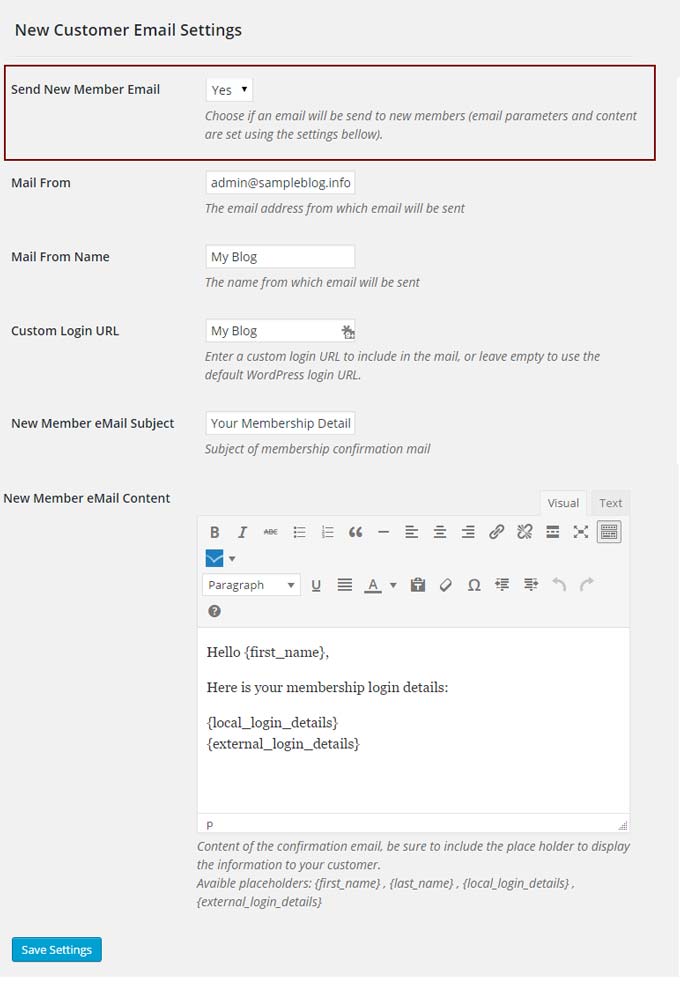The image size is (680, 986).
Task: Click 'Here is your membership login details:' line
Action: point(328,688)
